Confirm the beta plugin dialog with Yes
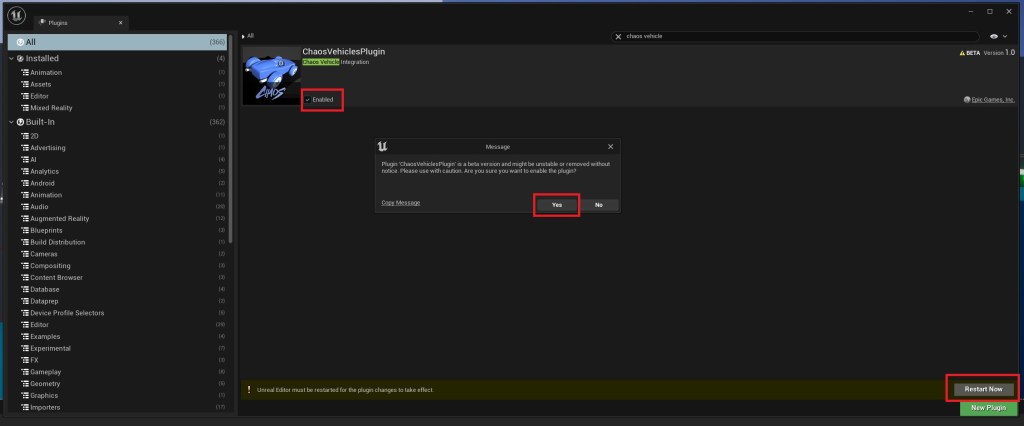 point(556,204)
